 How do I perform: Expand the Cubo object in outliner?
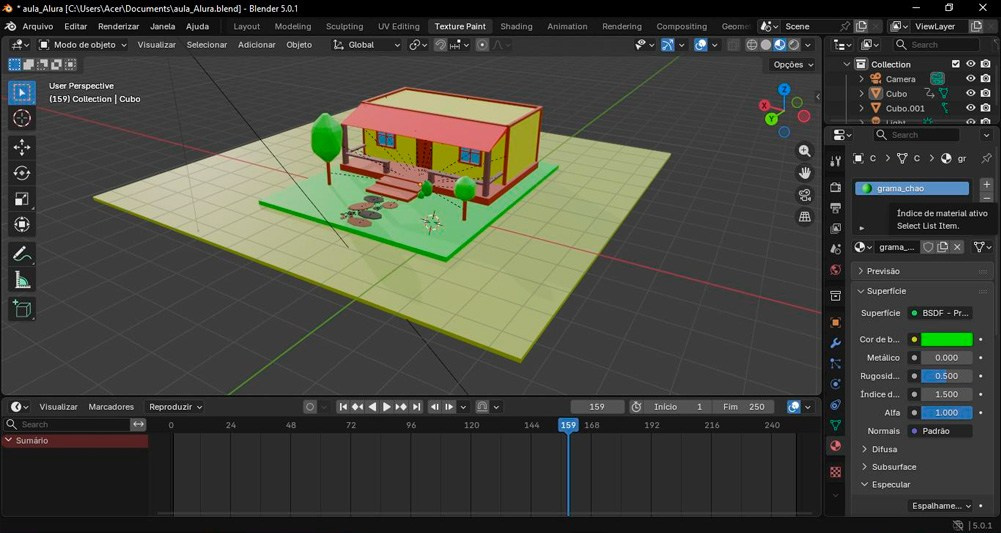click(861, 94)
